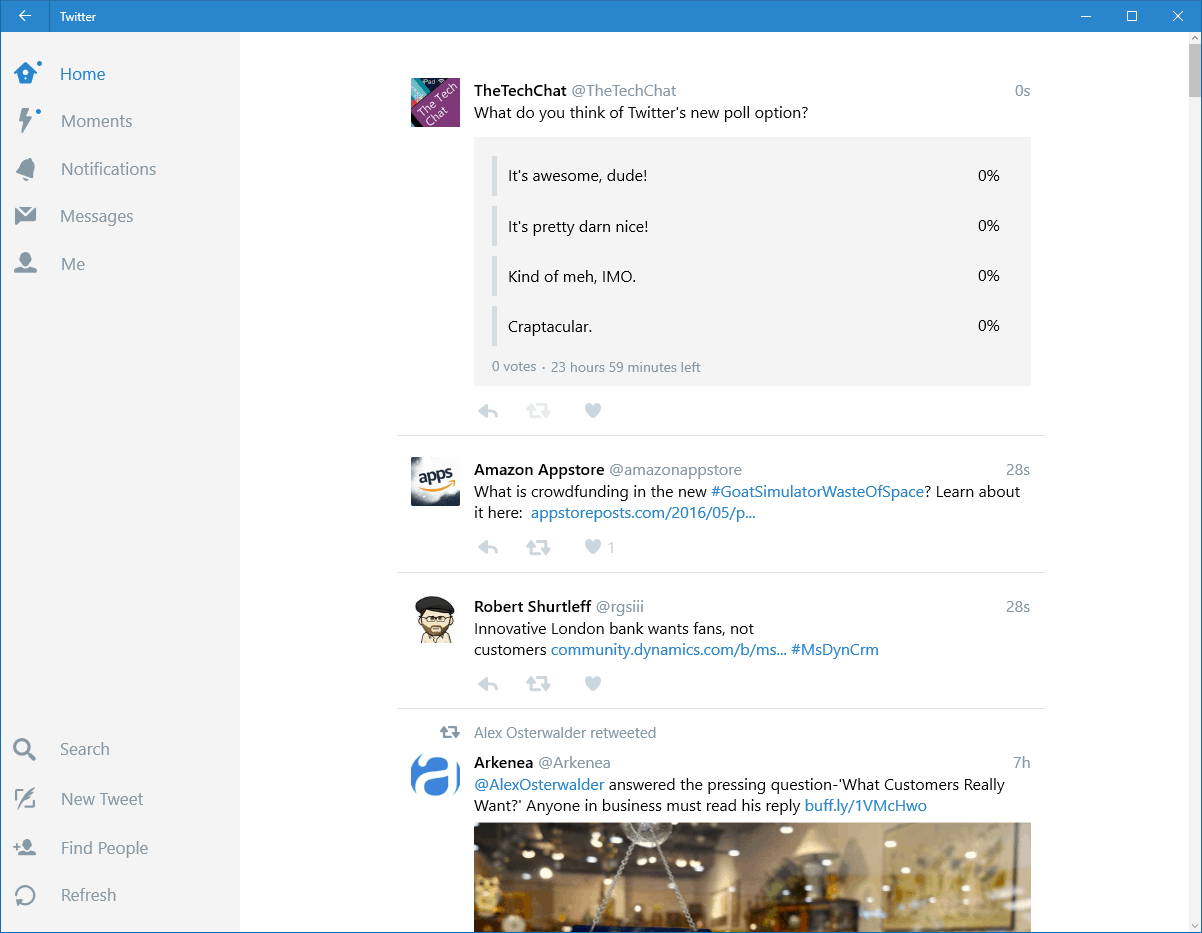Image resolution: width=1202 pixels, height=933 pixels.
Task: Open the appstoreposts.com link
Action: point(643,513)
